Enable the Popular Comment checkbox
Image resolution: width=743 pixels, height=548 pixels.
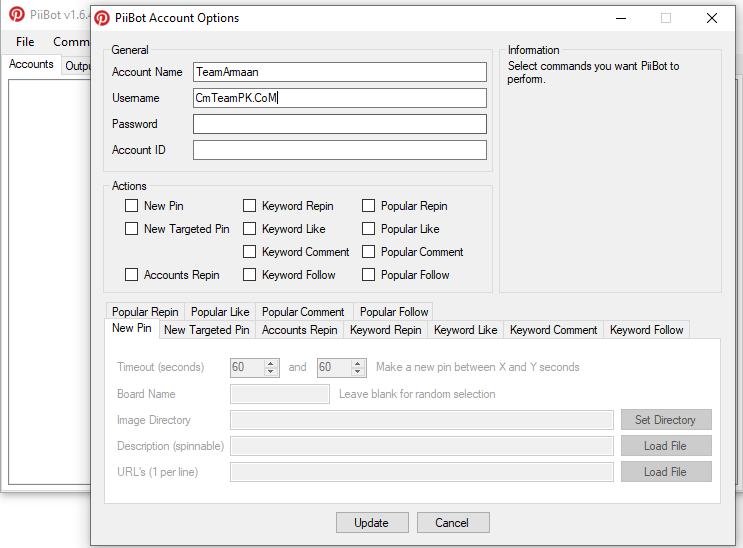(x=368, y=252)
